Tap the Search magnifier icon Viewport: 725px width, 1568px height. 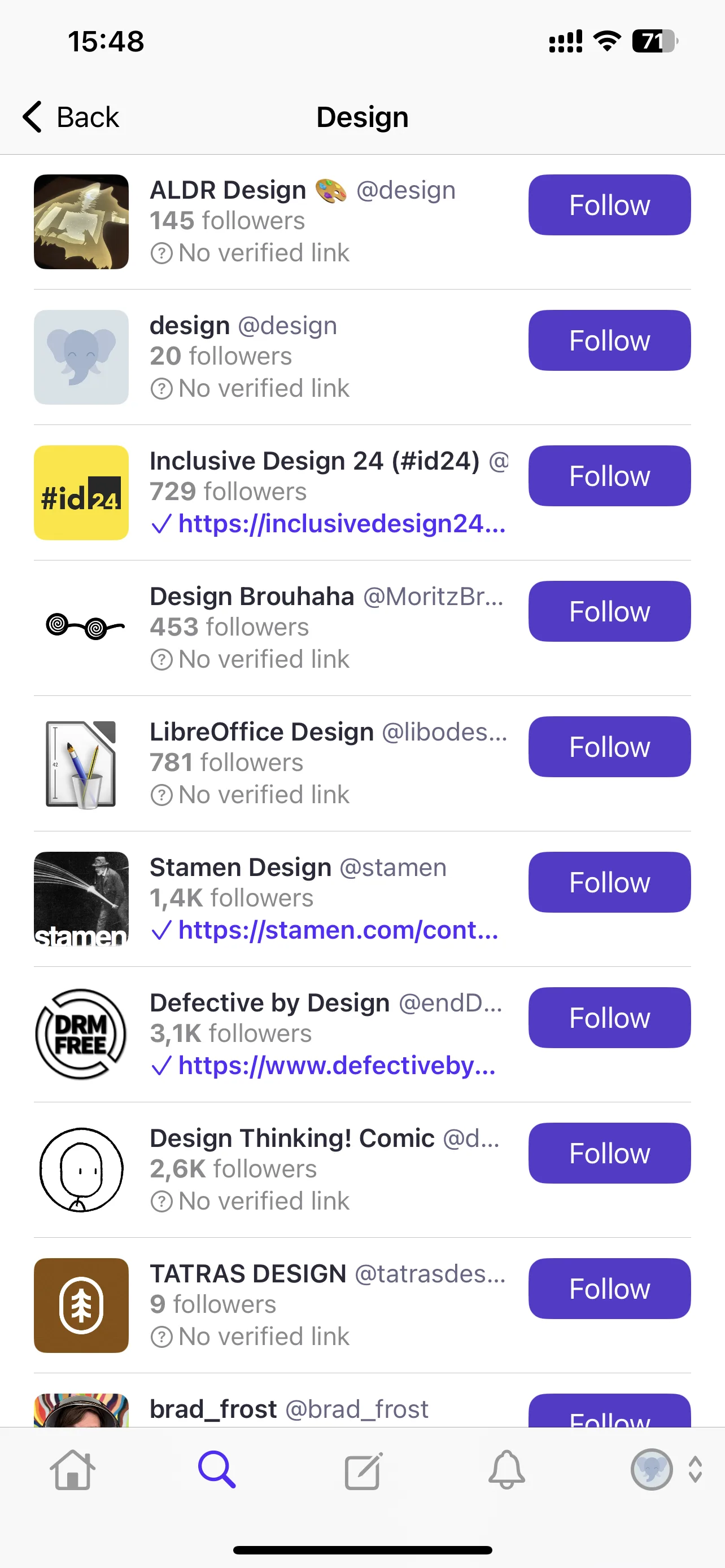coord(217,1469)
